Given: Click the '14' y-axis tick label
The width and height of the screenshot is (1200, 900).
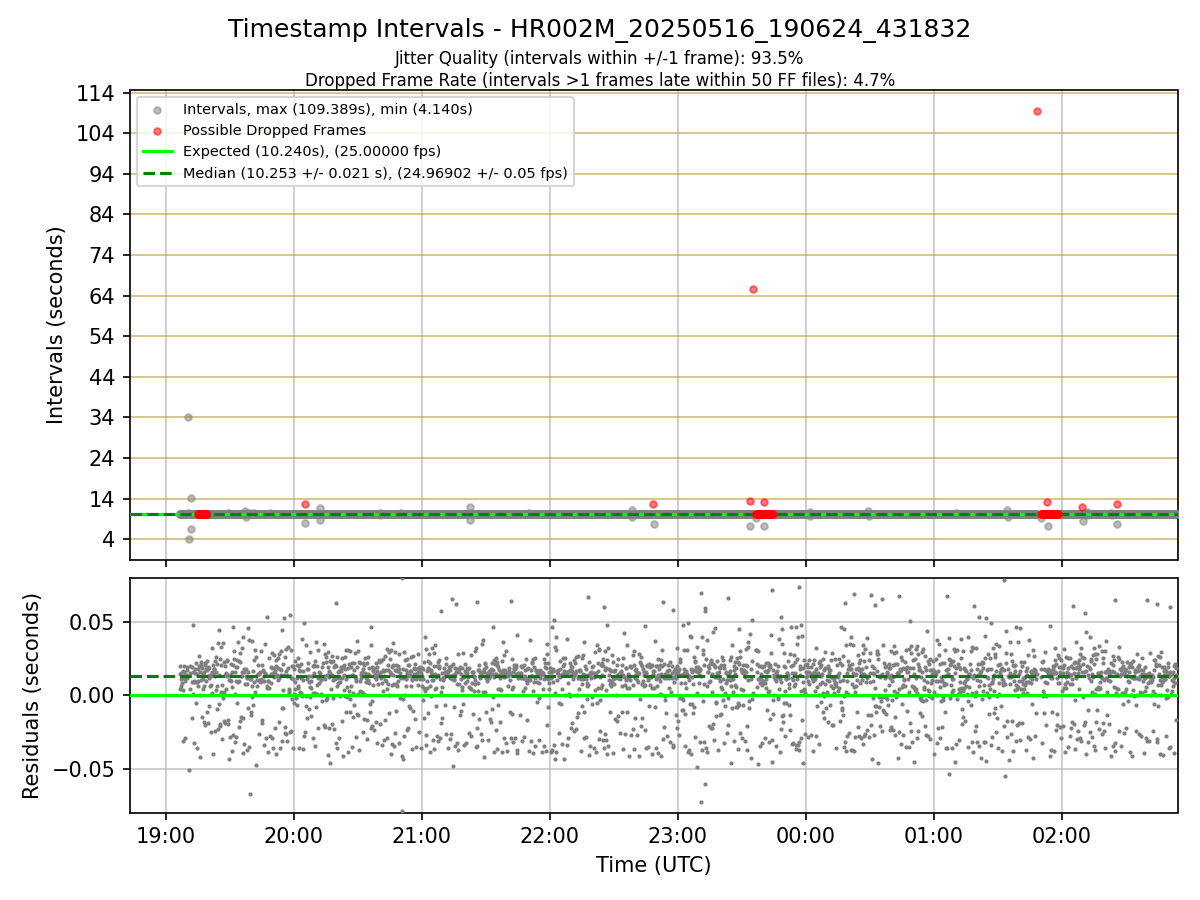Looking at the screenshot, I should tap(101, 499).
